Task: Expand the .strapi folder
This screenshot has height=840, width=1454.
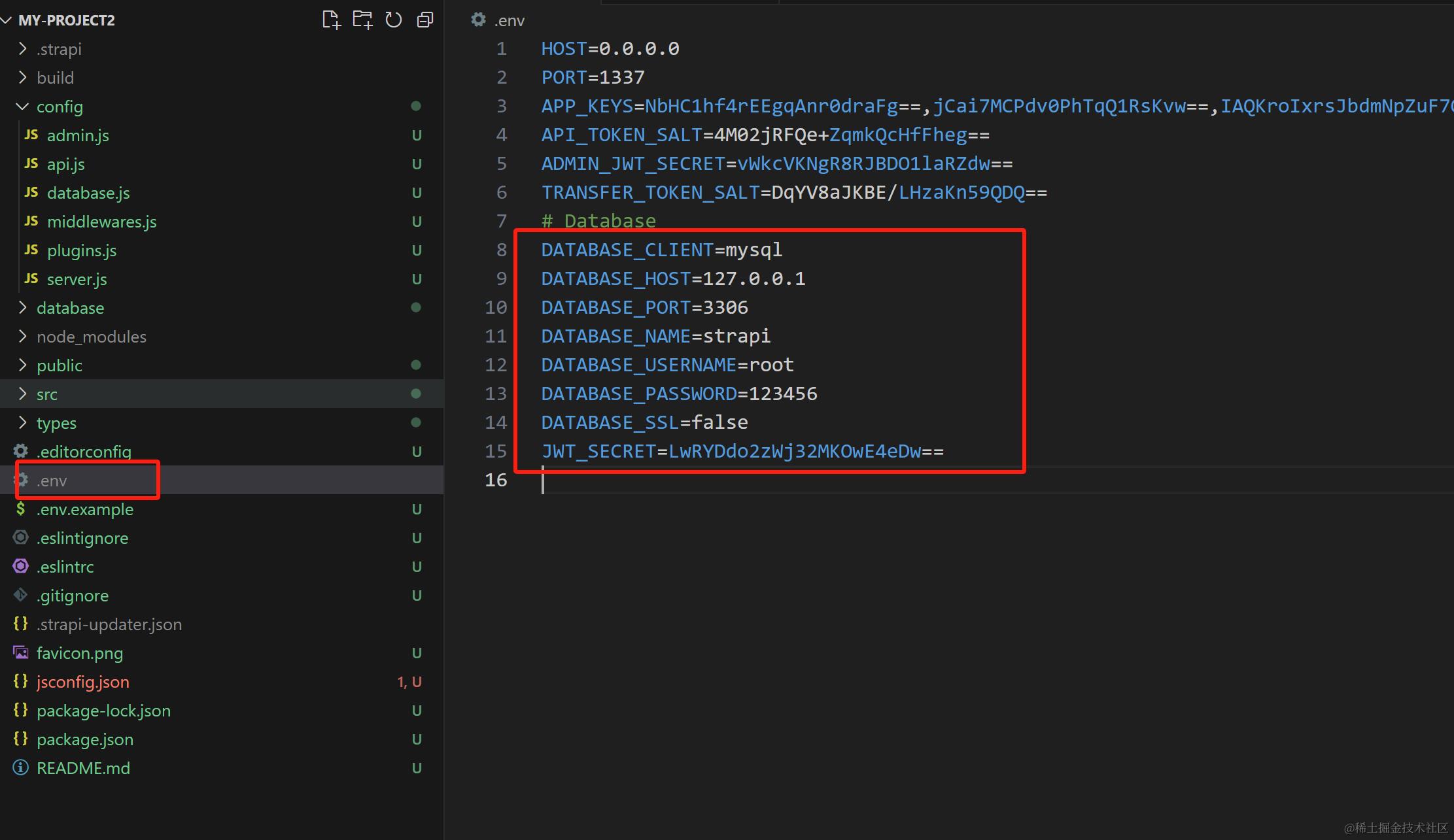Action: coord(59,49)
